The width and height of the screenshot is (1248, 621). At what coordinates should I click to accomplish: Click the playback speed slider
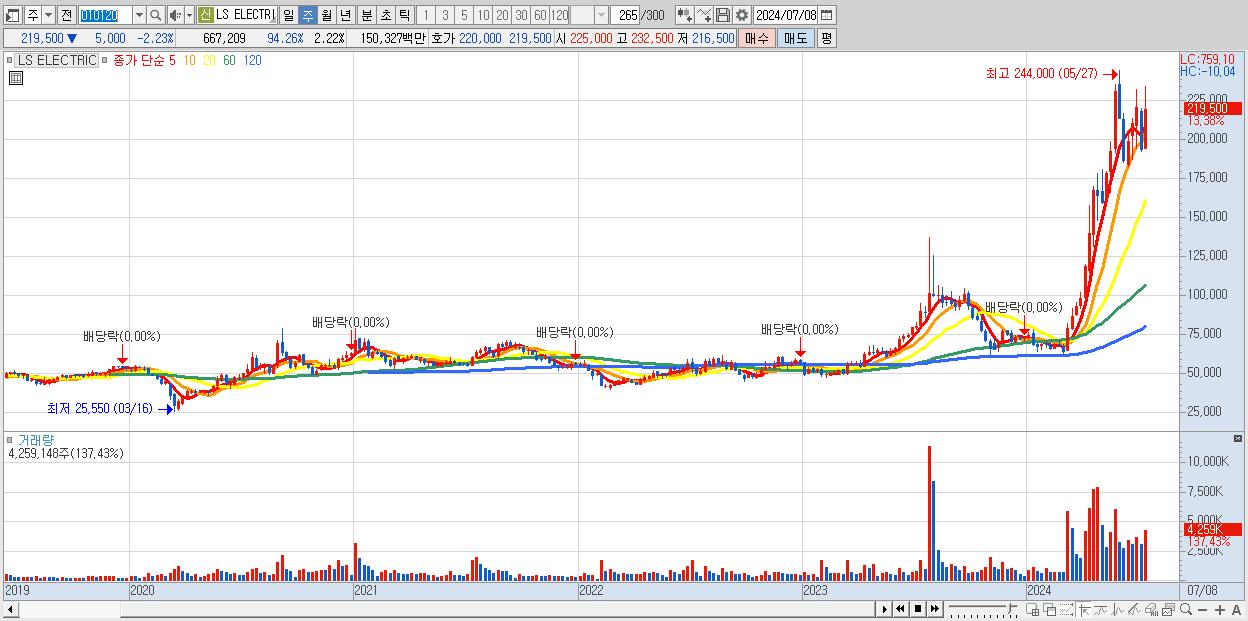(x=982, y=609)
